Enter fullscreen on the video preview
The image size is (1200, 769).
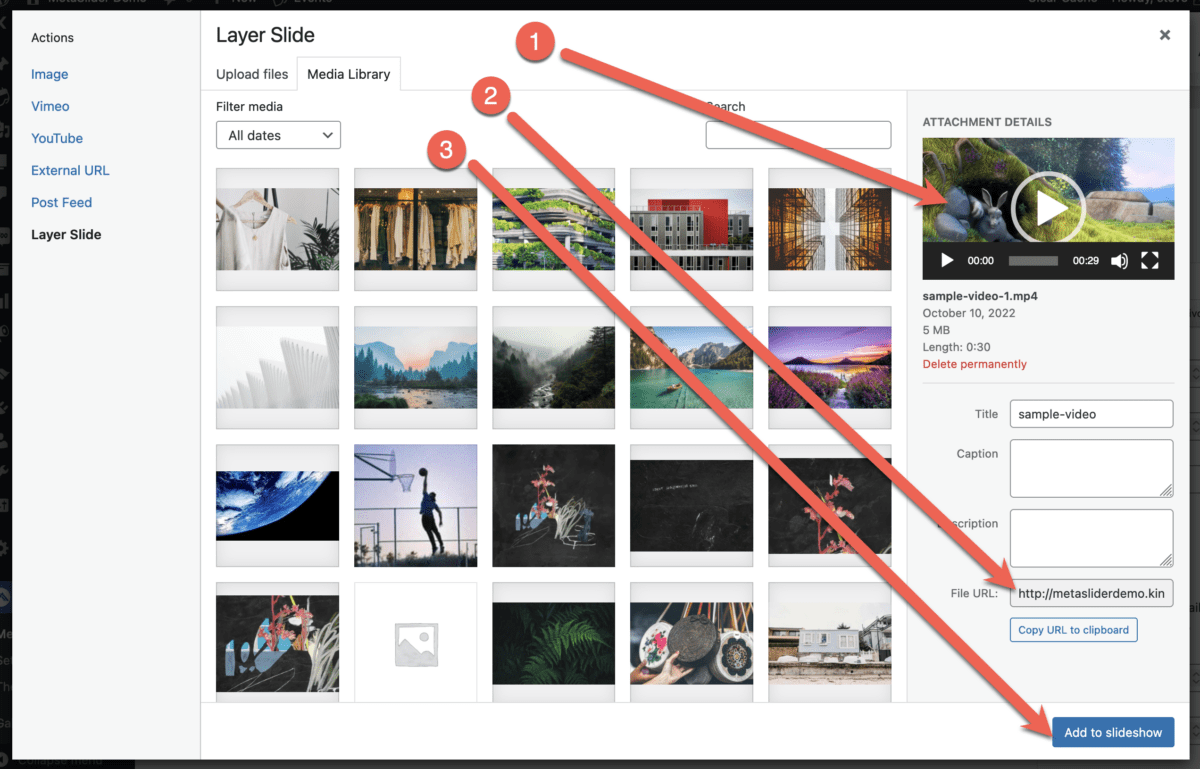pyautogui.click(x=1150, y=260)
